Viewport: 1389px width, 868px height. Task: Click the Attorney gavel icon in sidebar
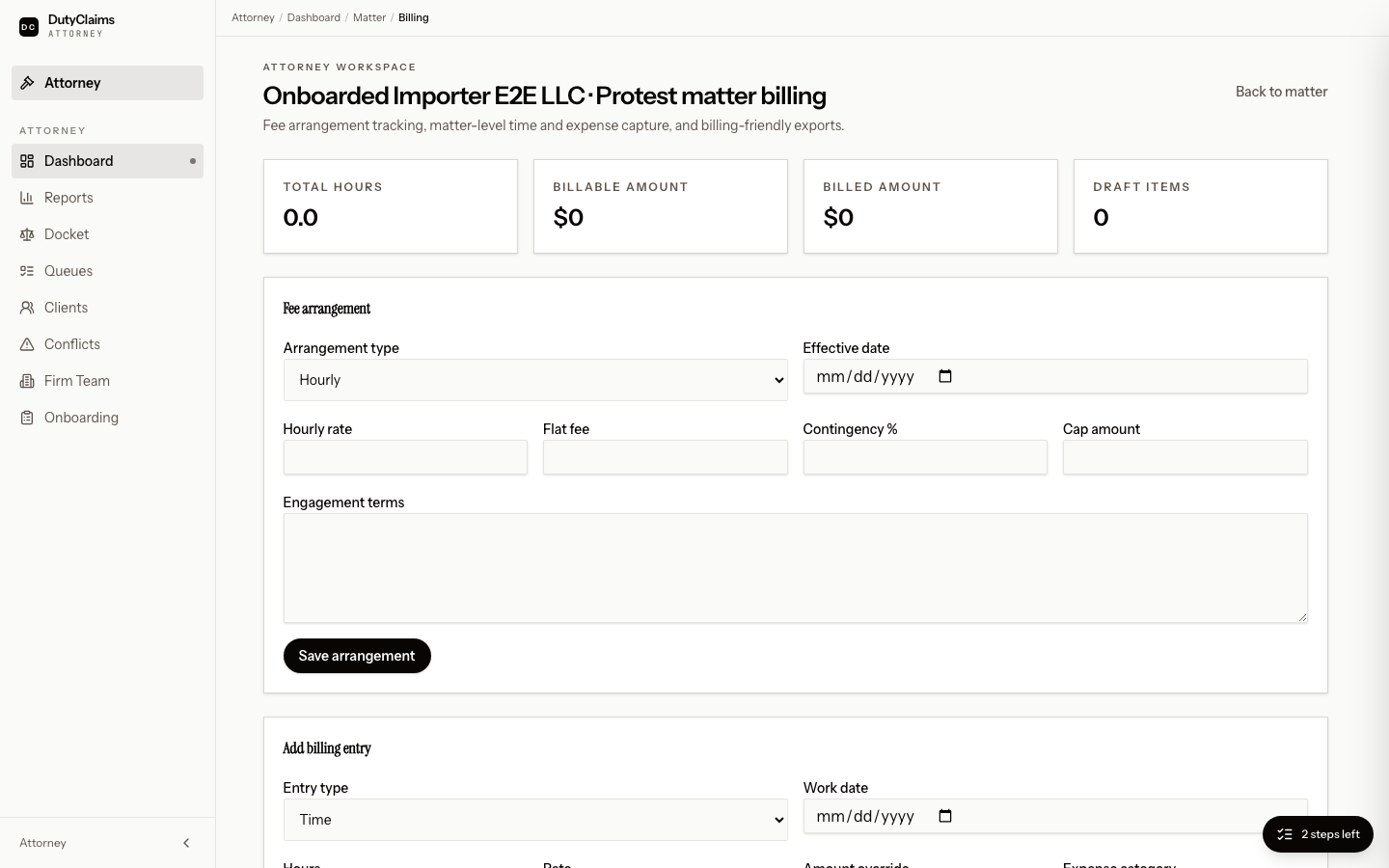[x=27, y=83]
